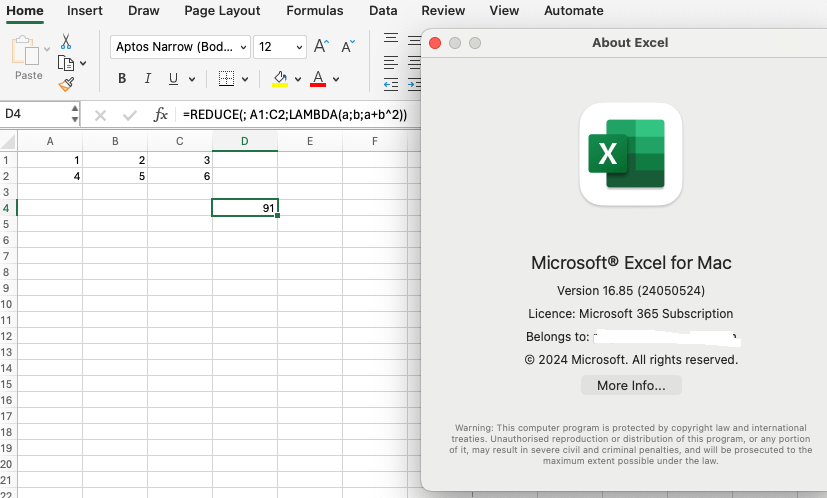Apply cell borders icon

coord(226,79)
